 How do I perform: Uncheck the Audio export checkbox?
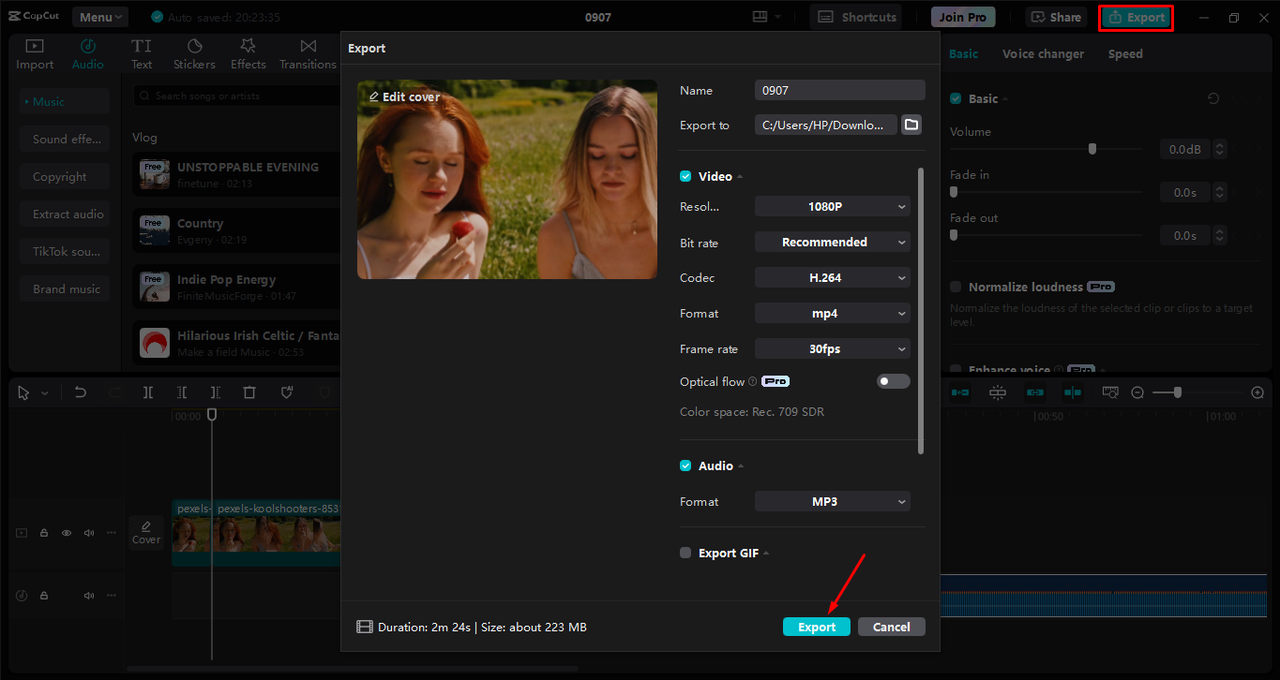point(686,466)
